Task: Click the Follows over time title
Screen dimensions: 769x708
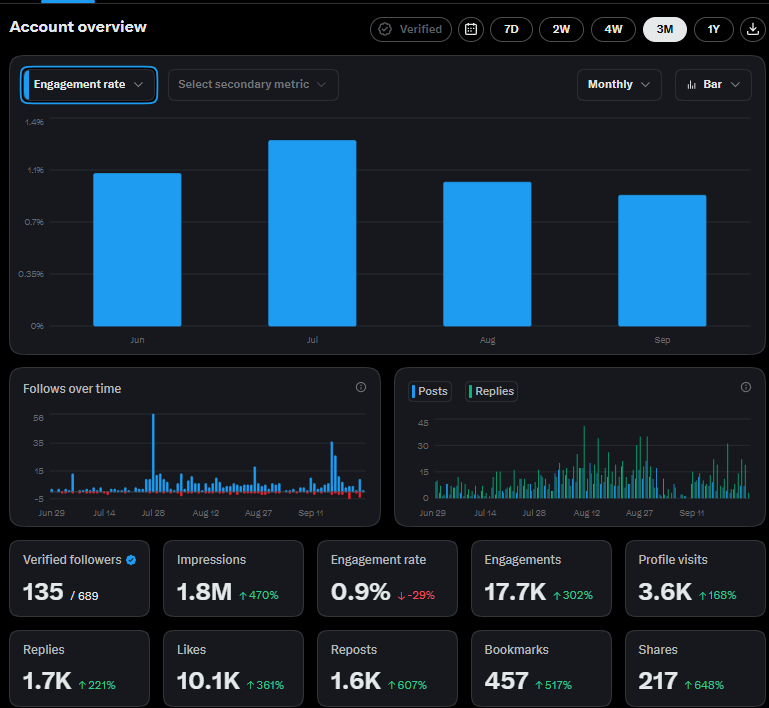Action: click(x=72, y=389)
